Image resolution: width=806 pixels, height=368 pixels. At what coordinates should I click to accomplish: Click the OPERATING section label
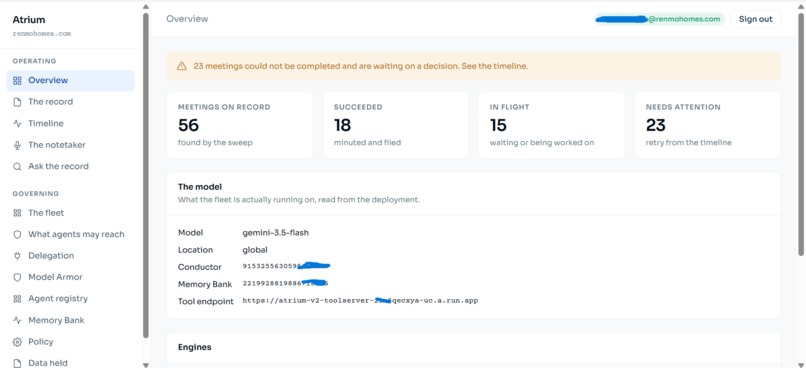tap(34, 61)
